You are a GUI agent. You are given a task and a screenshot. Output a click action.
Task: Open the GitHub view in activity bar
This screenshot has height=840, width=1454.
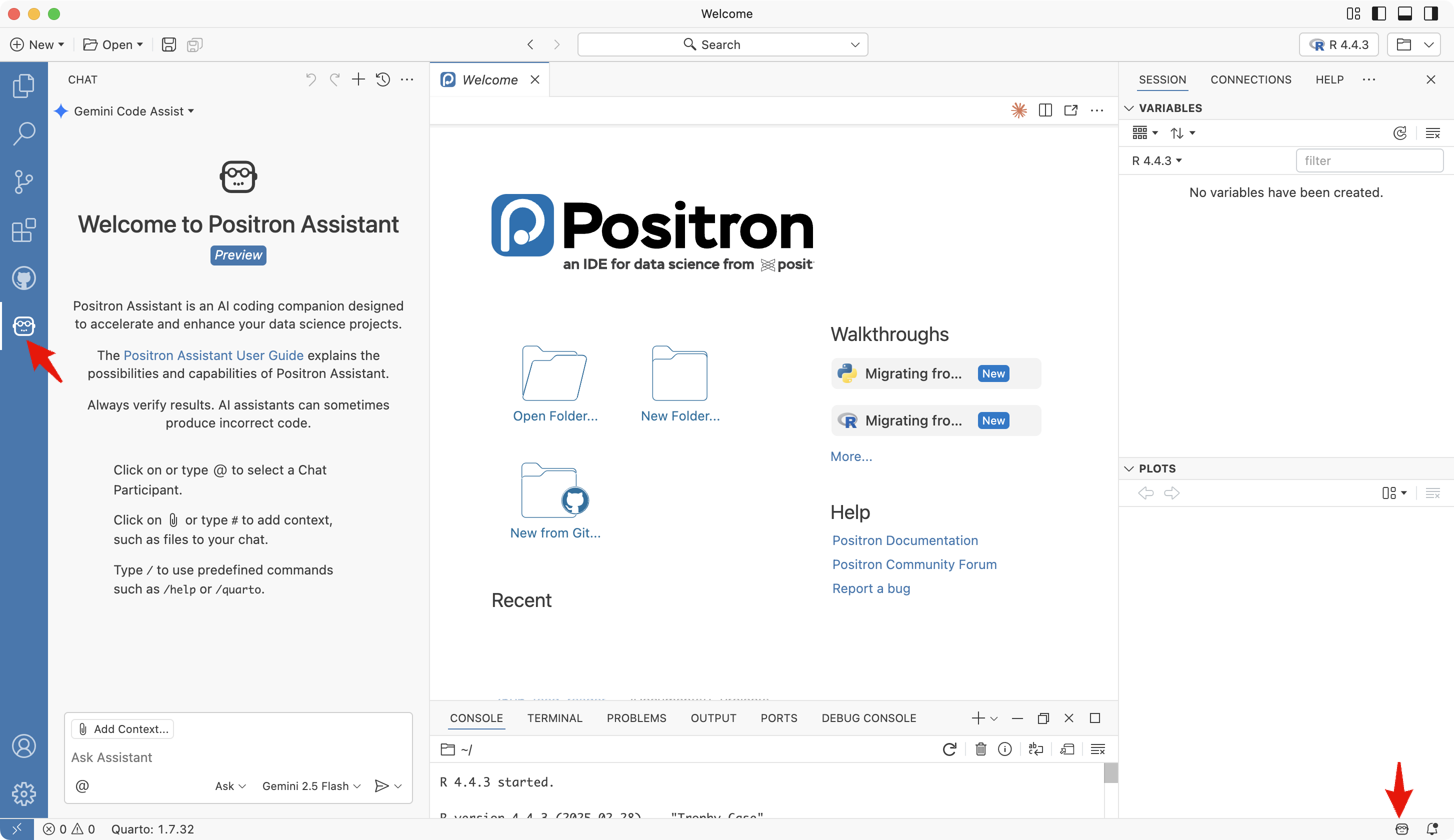pyautogui.click(x=23, y=278)
